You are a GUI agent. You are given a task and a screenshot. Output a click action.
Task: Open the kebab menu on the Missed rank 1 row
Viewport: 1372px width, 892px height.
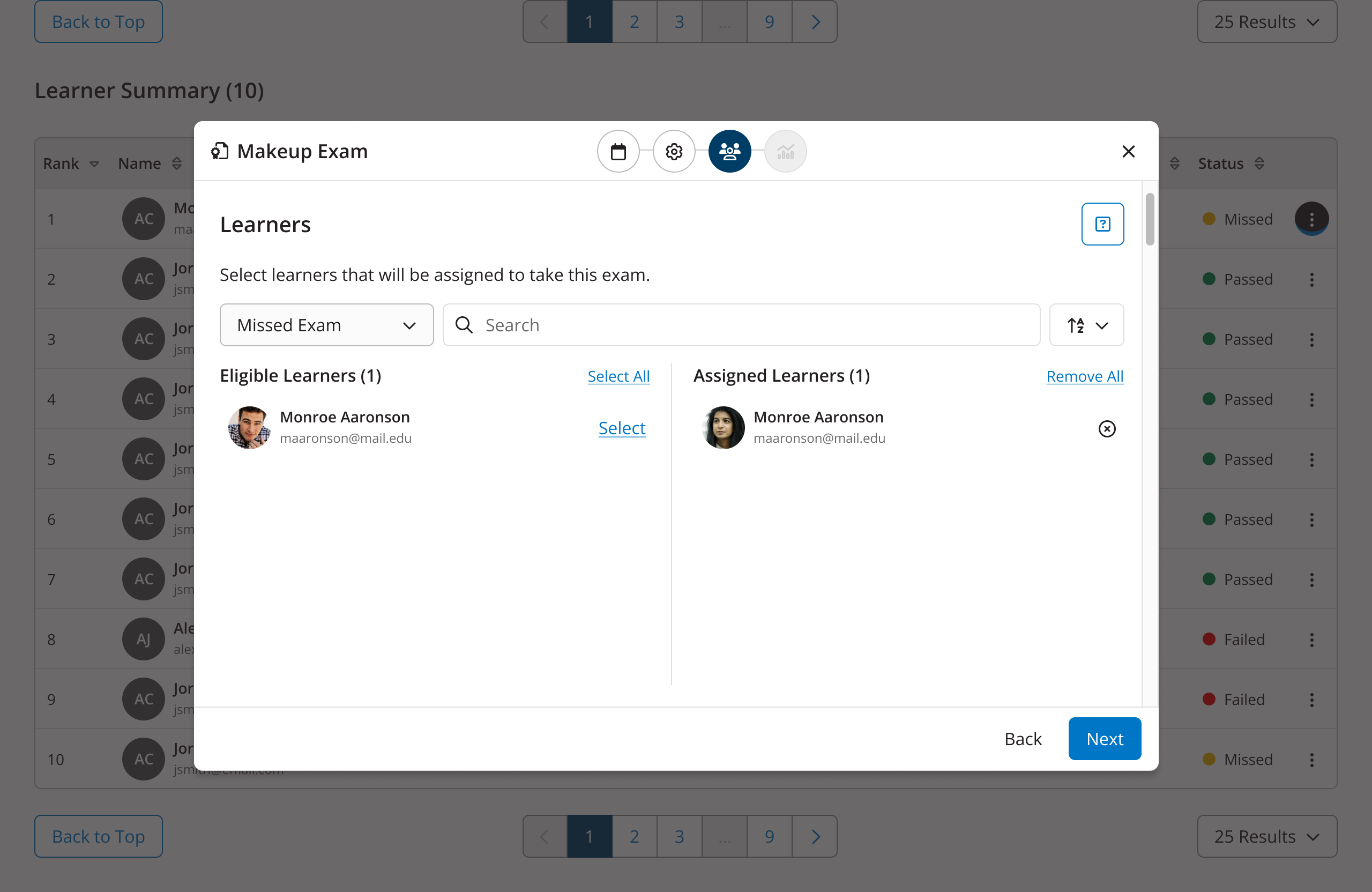click(1311, 219)
